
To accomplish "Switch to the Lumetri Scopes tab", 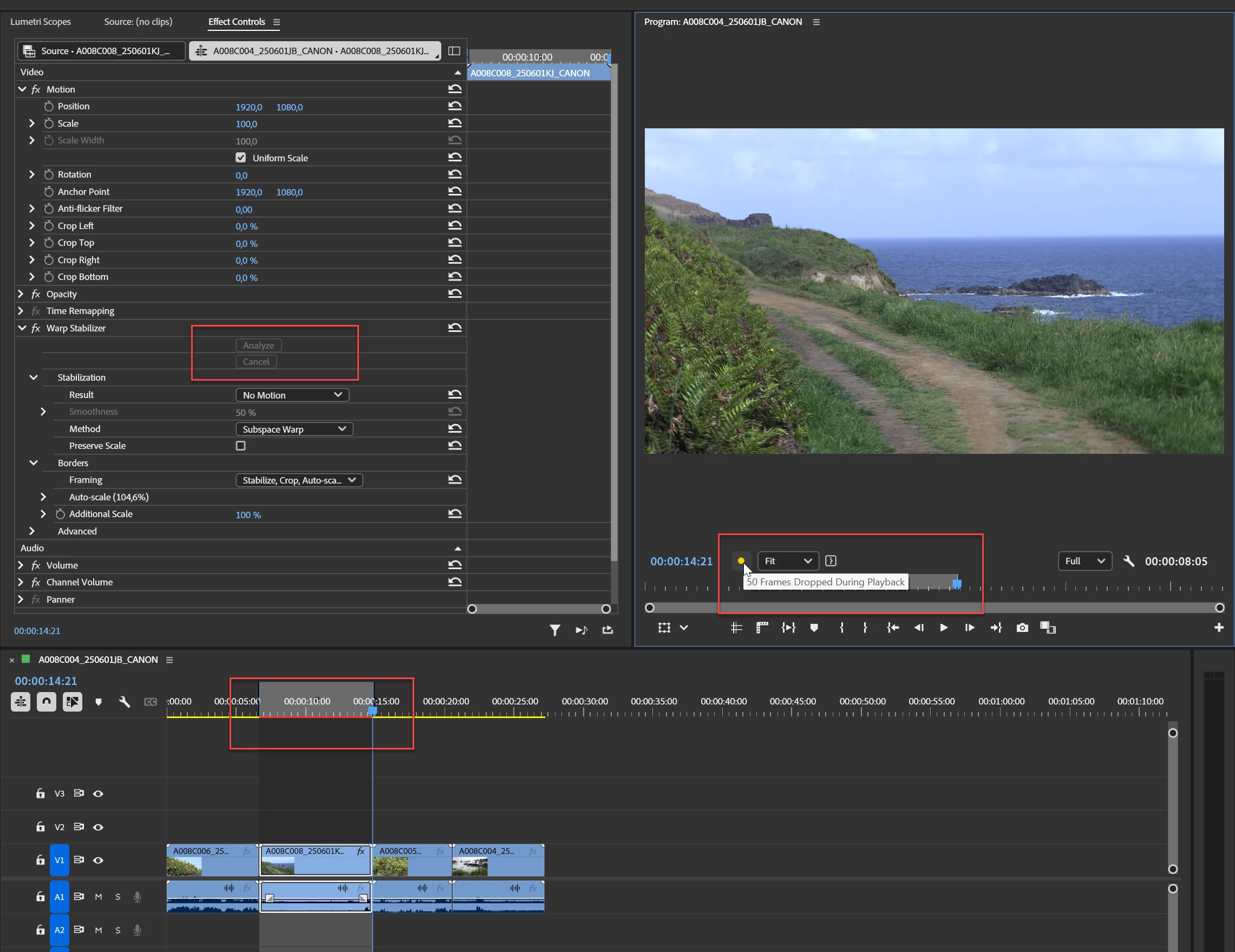I will point(41,22).
